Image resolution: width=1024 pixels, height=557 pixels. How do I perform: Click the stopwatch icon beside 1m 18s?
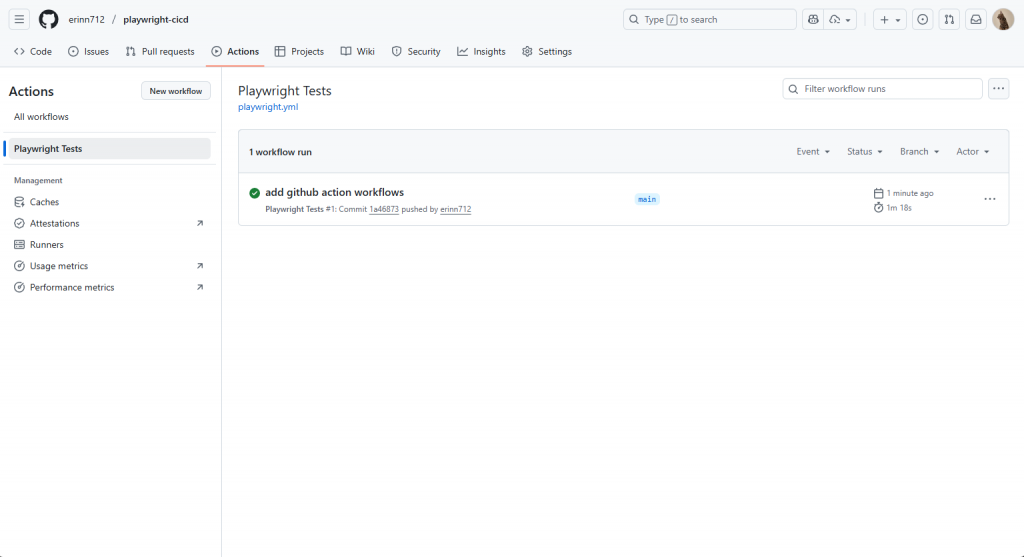tap(878, 208)
